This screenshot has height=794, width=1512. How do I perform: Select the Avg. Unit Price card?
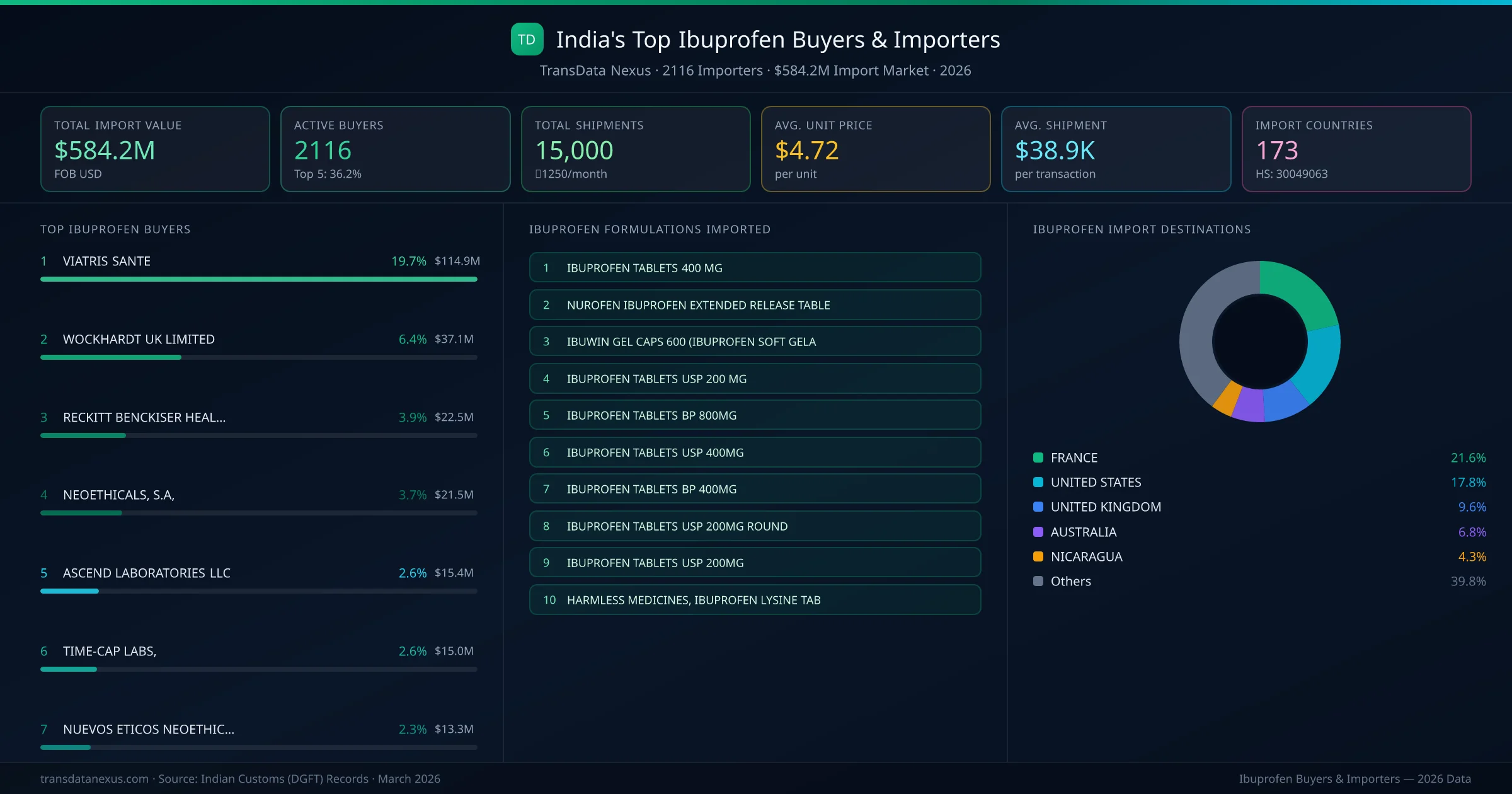tap(876, 149)
